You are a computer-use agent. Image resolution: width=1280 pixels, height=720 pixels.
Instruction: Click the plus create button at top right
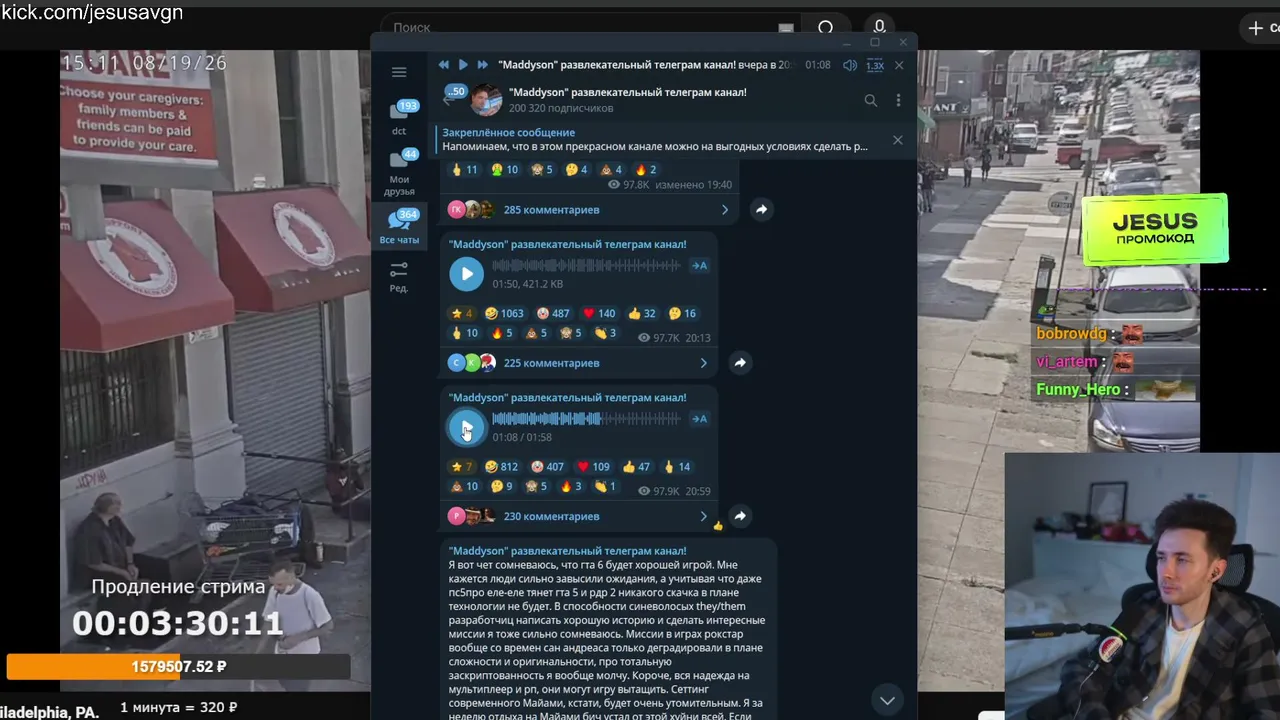click(x=1259, y=28)
